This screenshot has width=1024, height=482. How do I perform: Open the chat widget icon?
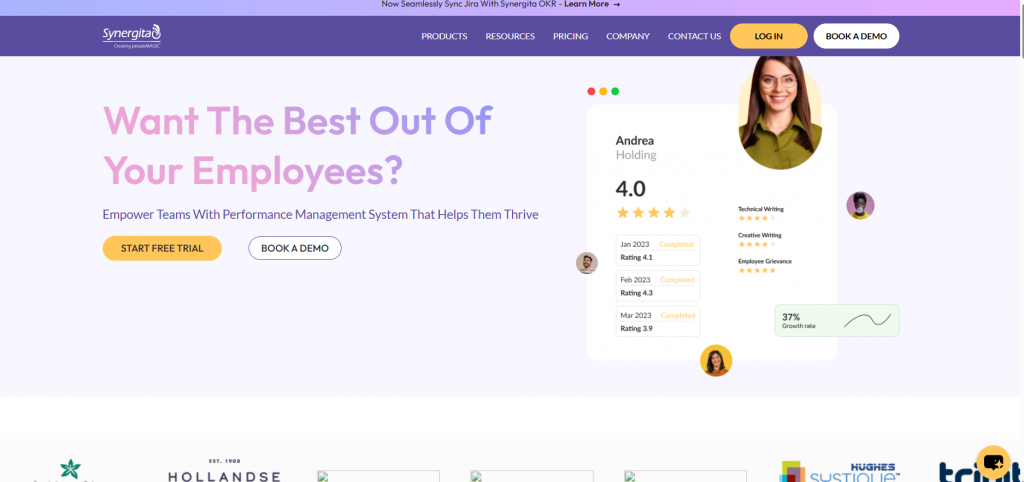pyautogui.click(x=993, y=462)
